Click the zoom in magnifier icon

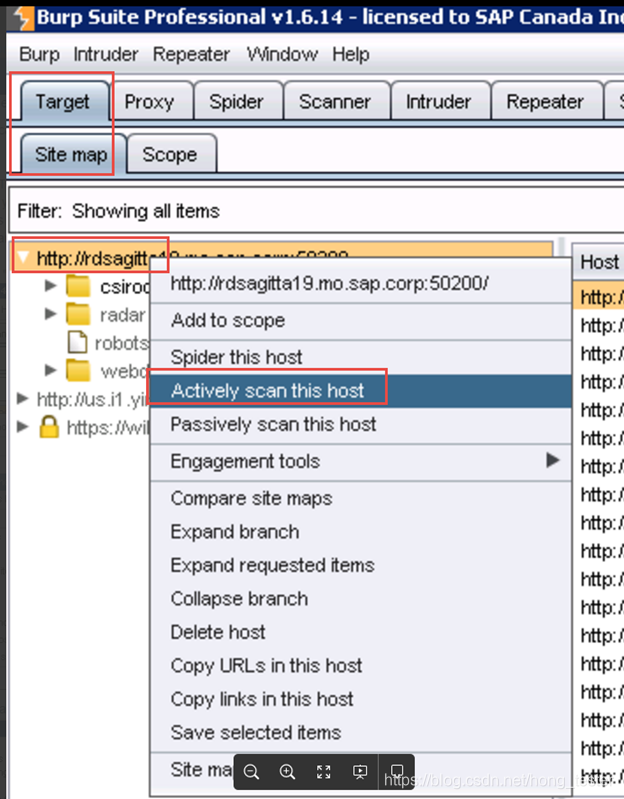coord(287,771)
